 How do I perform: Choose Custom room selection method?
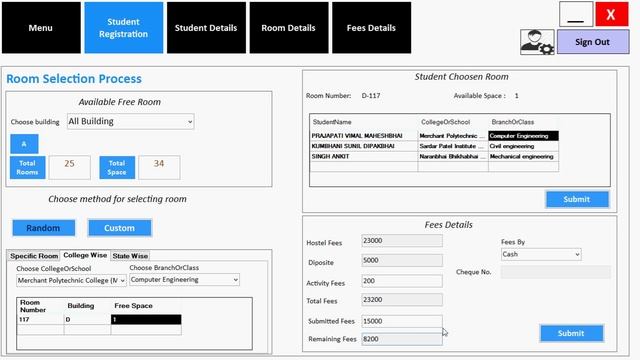point(120,228)
